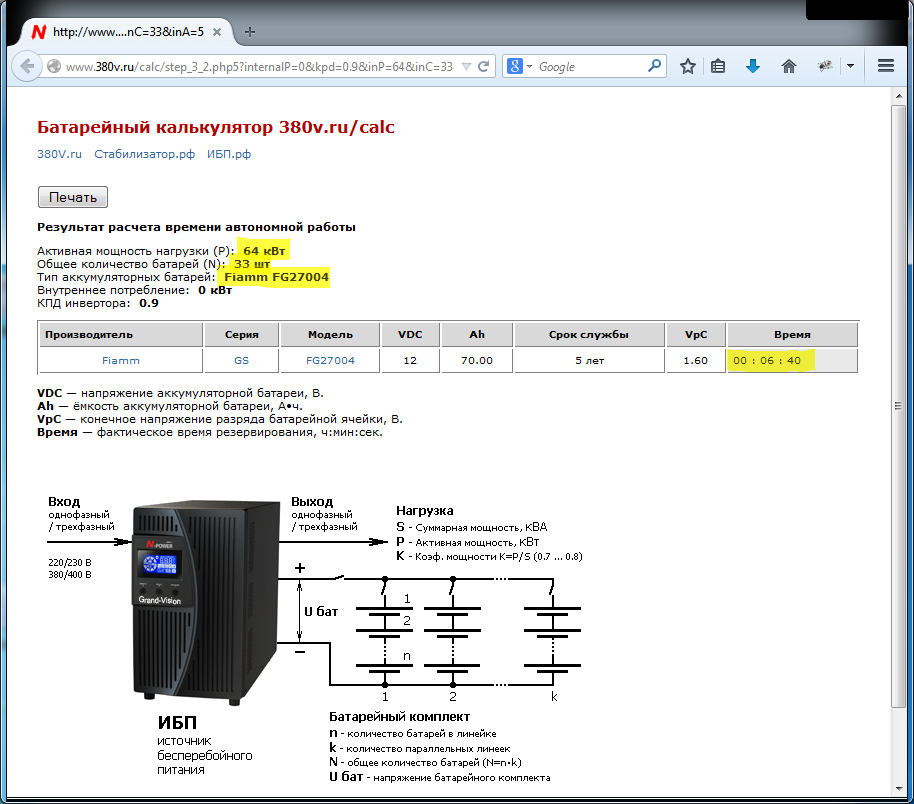Bookmark this page with the star icon
This screenshot has height=804, width=914.
pyautogui.click(x=688, y=66)
